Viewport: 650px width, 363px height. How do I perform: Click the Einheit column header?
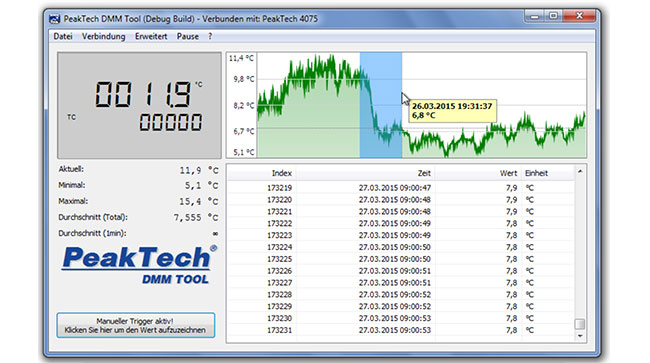[x=548, y=173]
